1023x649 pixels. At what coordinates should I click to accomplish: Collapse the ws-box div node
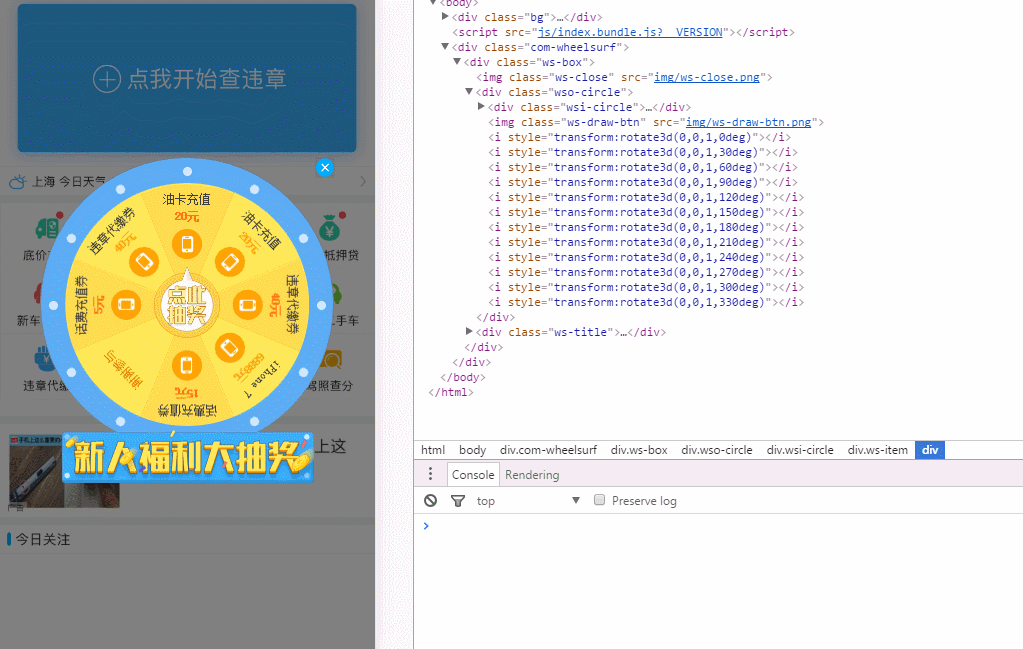pyautogui.click(x=457, y=61)
